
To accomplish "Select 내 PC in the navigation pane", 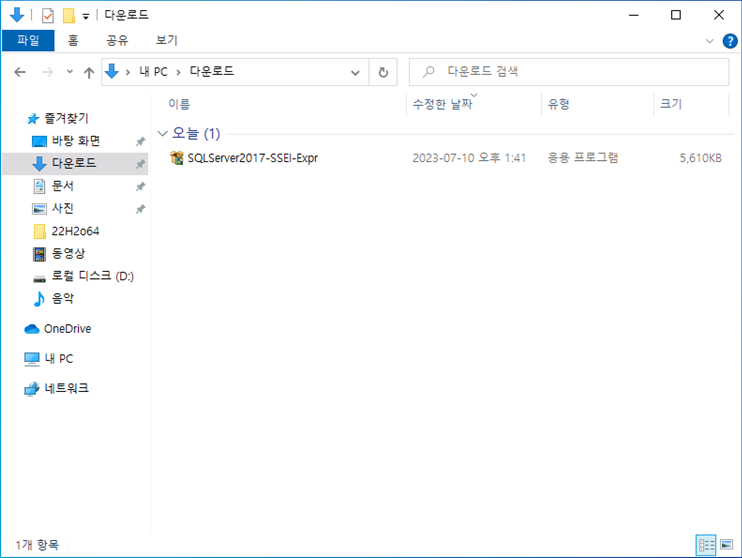I will pyautogui.click(x=59, y=359).
